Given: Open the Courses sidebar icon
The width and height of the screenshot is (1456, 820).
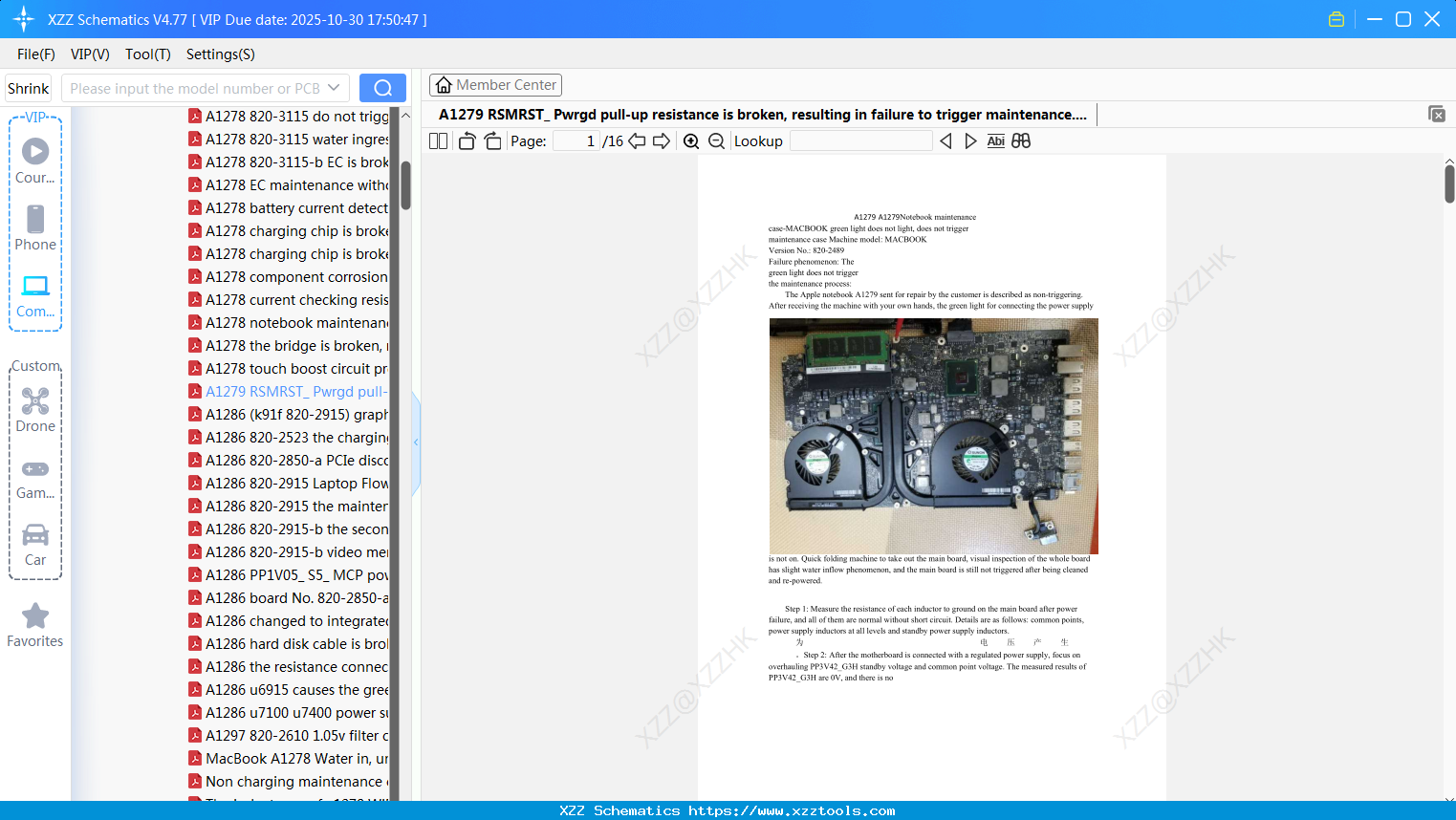Looking at the screenshot, I should coord(35,151).
